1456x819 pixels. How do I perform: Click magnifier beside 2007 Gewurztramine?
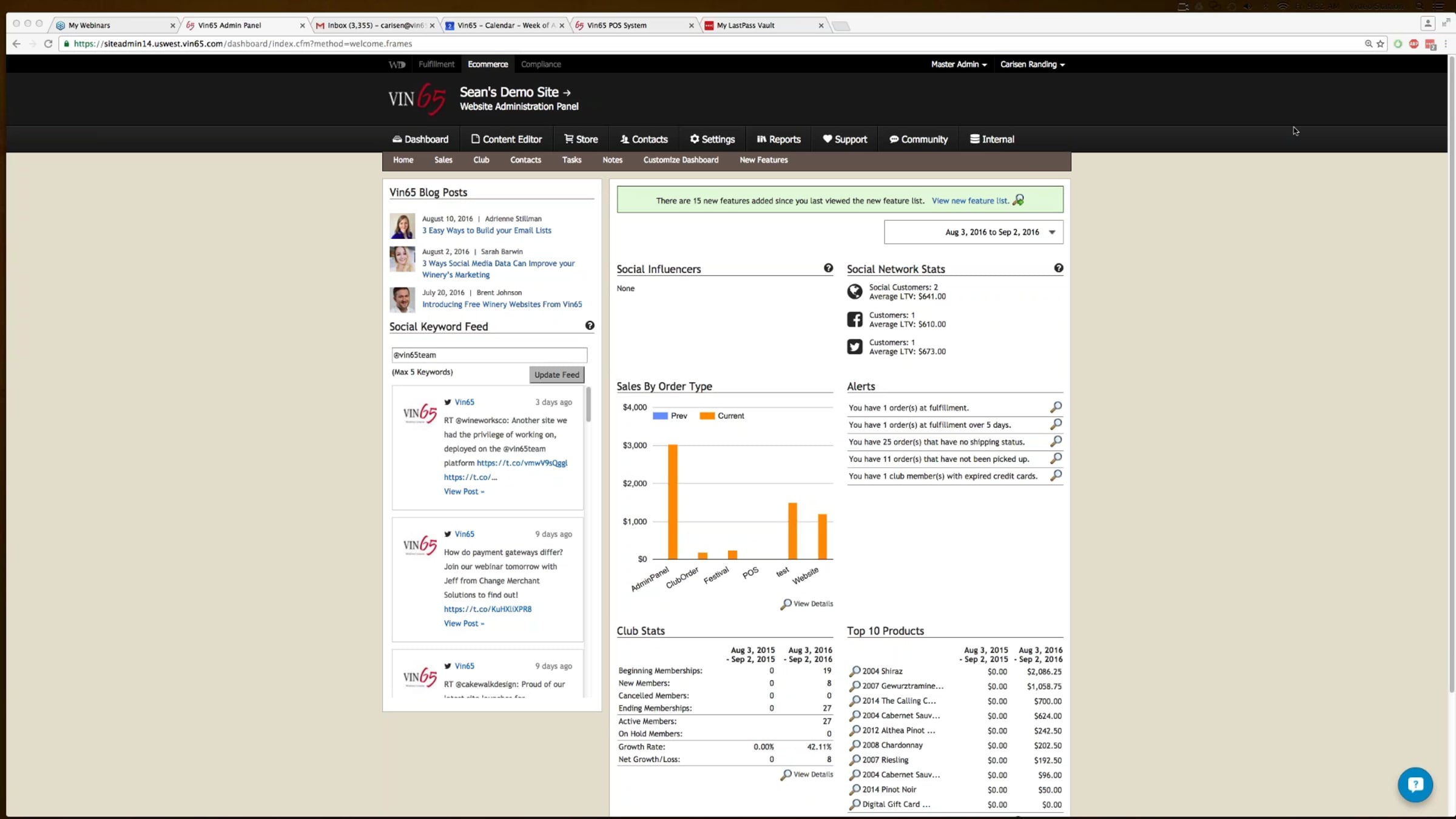[855, 686]
